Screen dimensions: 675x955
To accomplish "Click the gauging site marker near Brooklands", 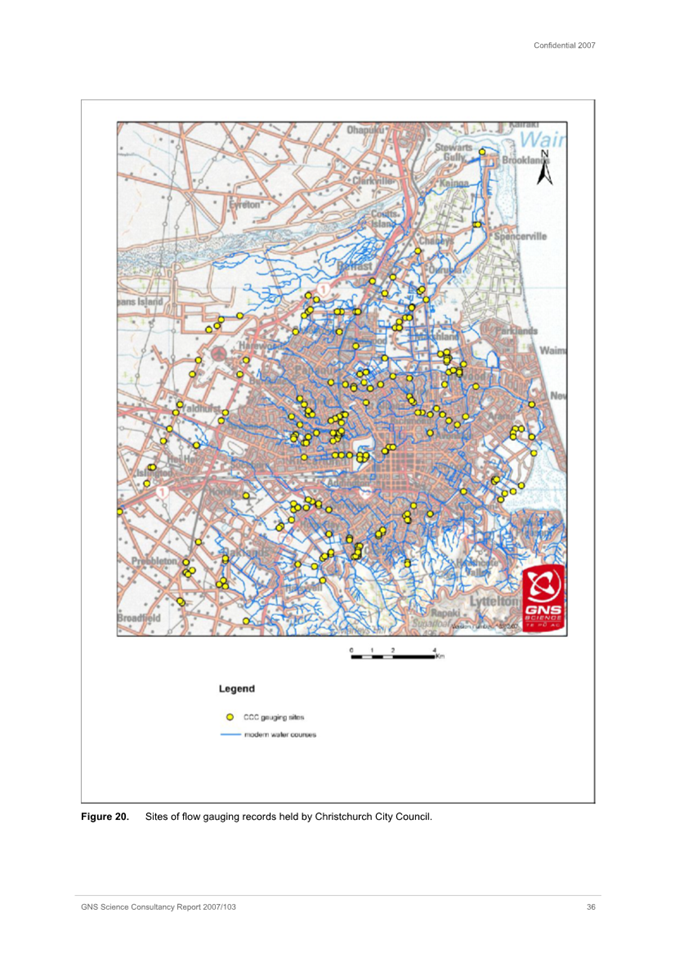I will pyautogui.click(x=482, y=152).
